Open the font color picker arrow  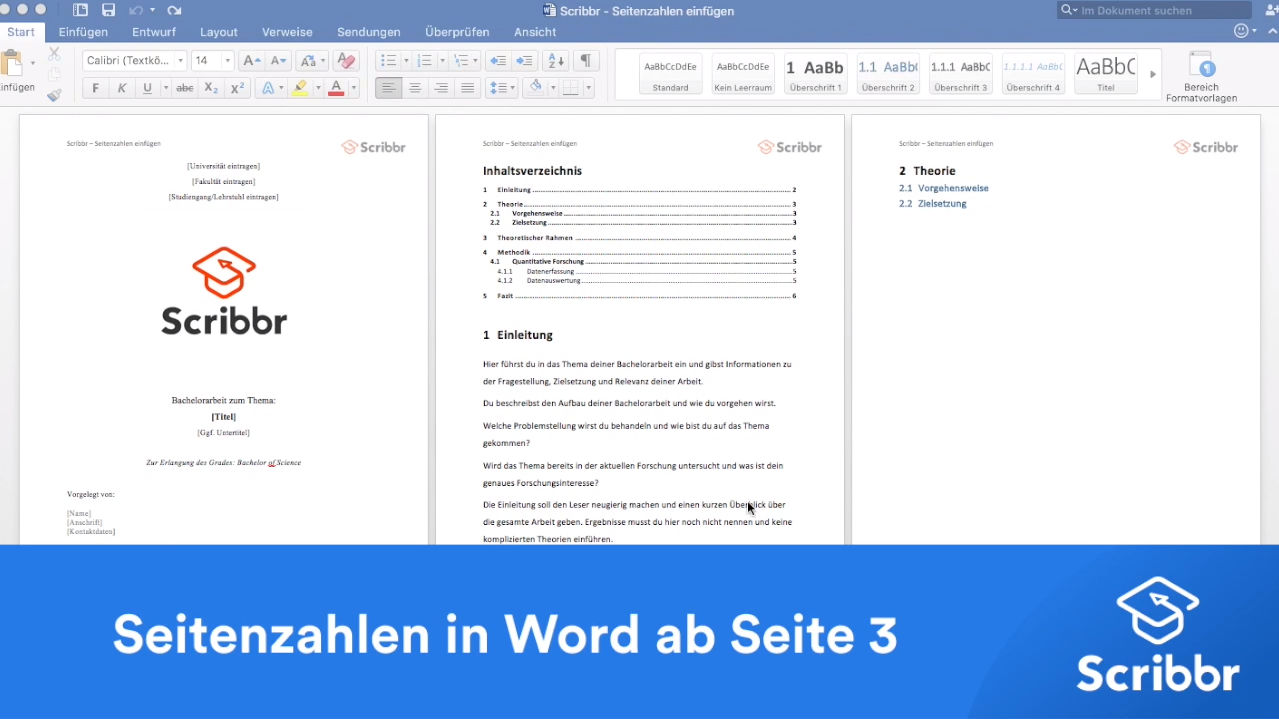pyautogui.click(x=353, y=88)
